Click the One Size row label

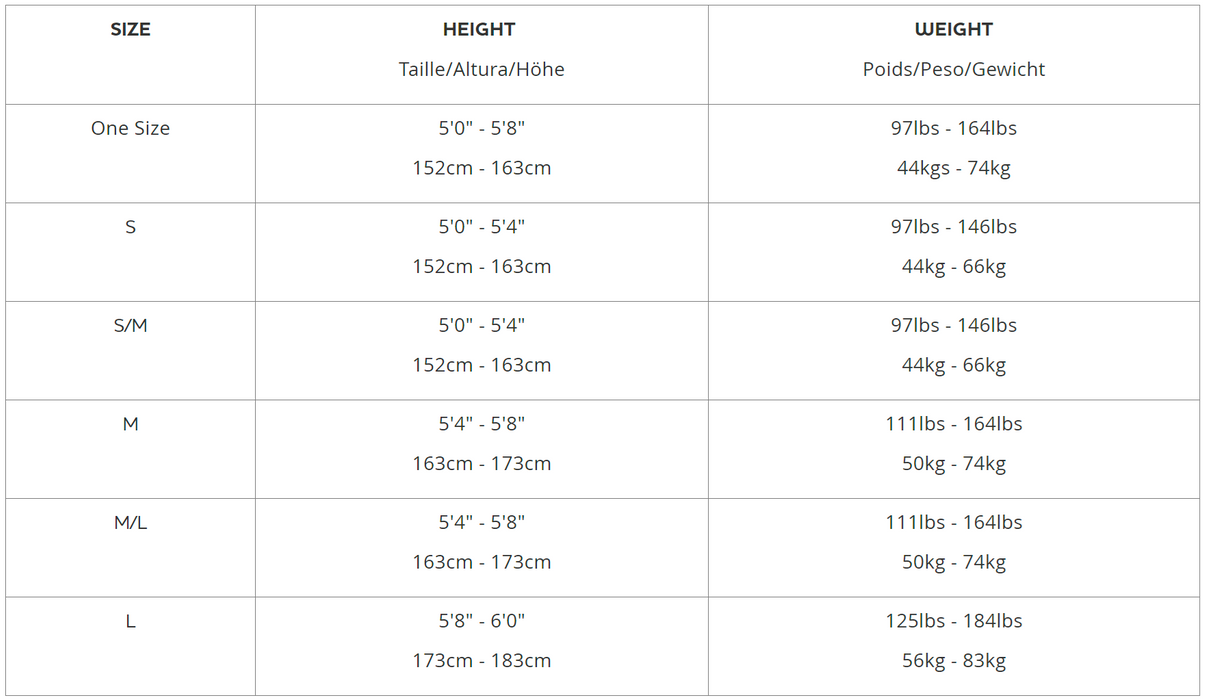tap(130, 128)
